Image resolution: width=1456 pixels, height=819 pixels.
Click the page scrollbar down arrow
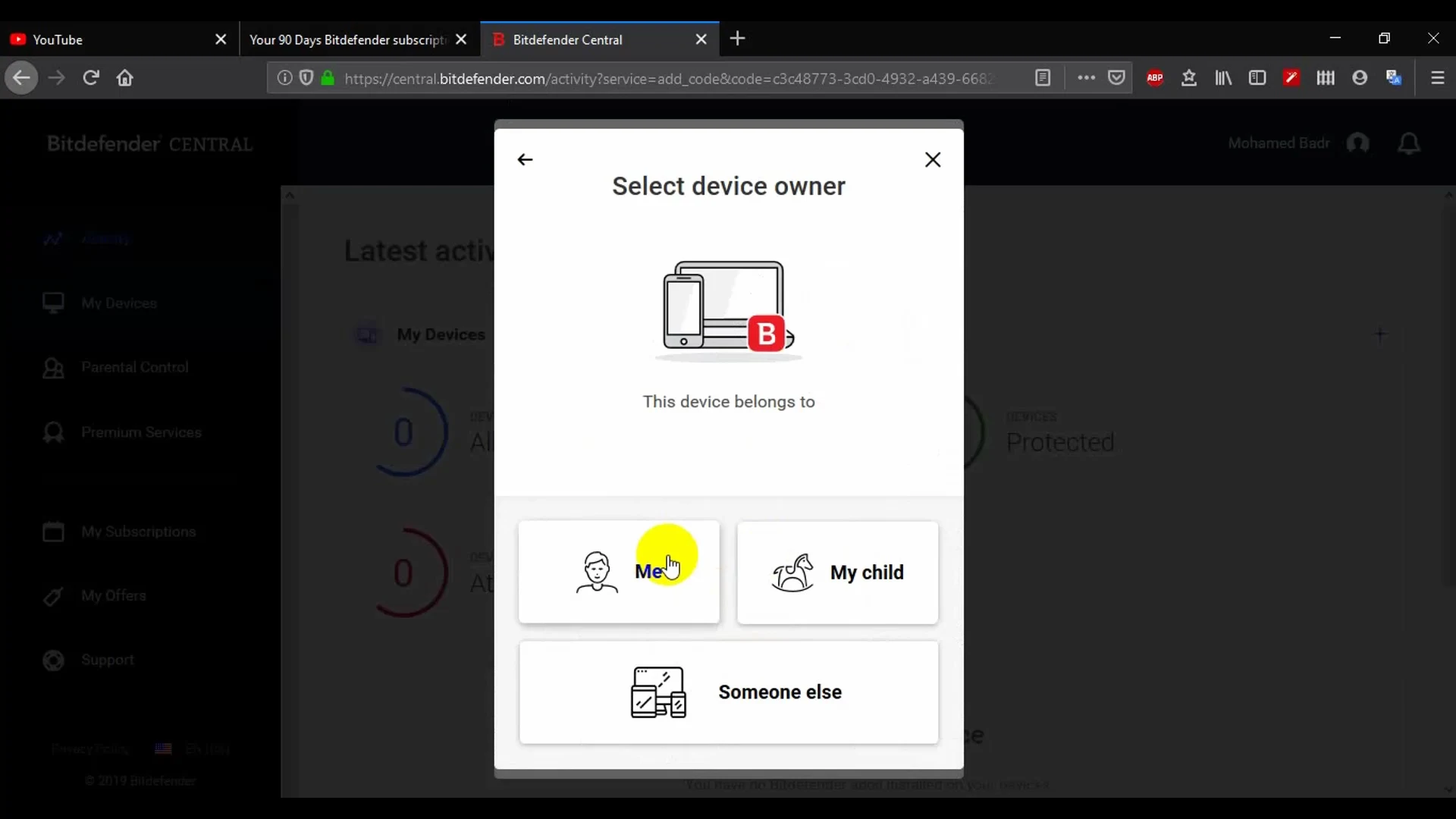[x=1448, y=790]
